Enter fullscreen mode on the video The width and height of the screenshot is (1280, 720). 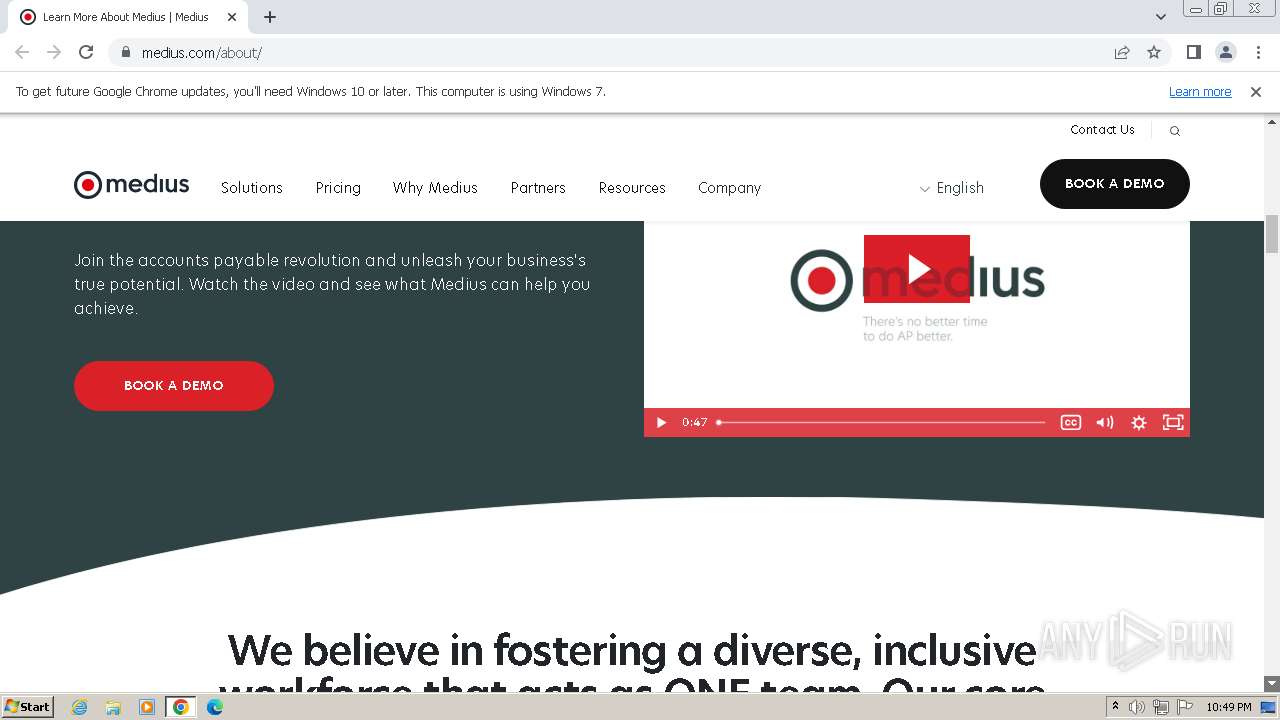(x=1173, y=423)
